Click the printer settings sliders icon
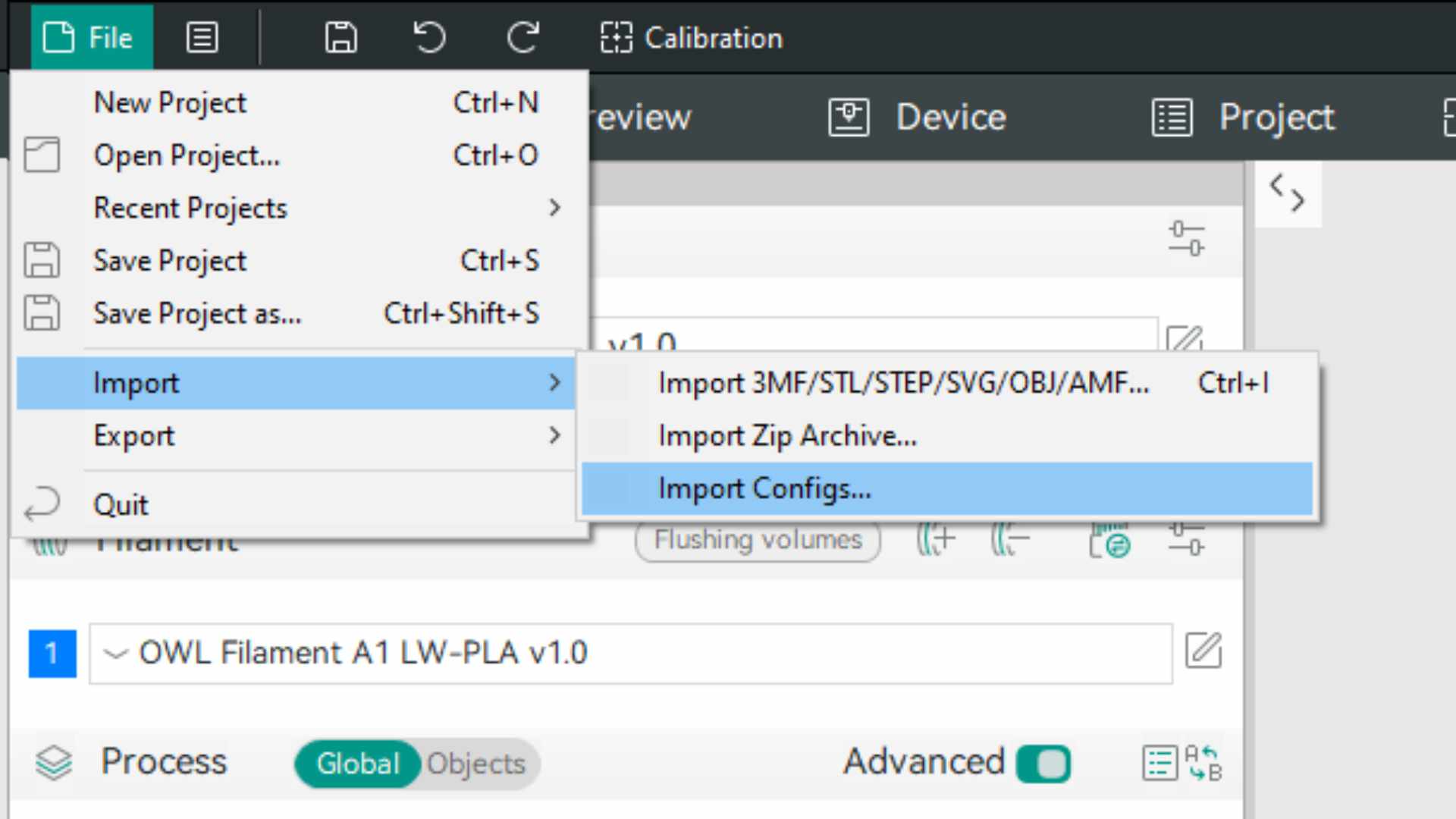The image size is (1456, 819). click(1186, 238)
